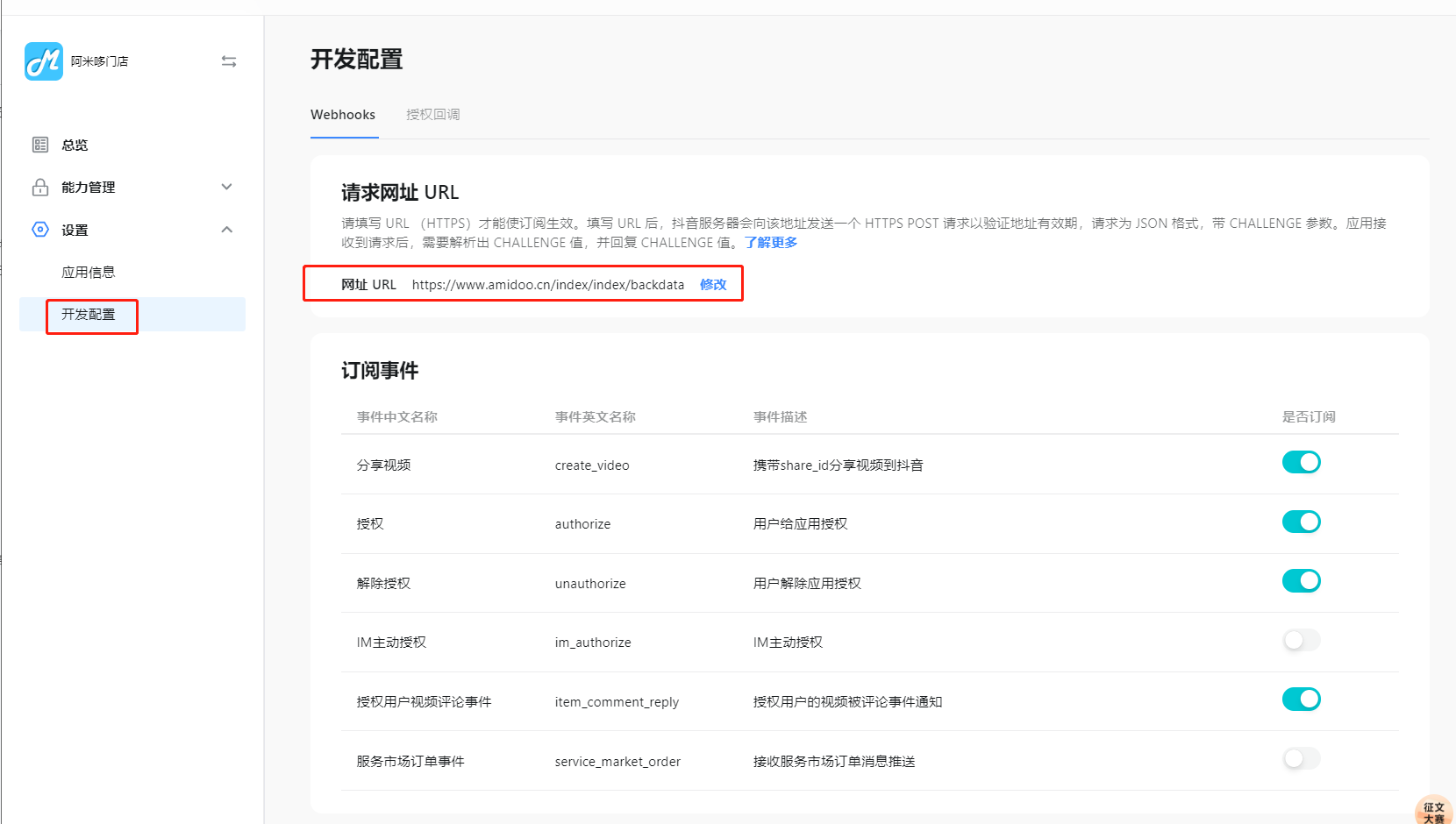Disable the 授权 authorize subscription toggle
The height and width of the screenshot is (824, 1456).
tap(1302, 522)
